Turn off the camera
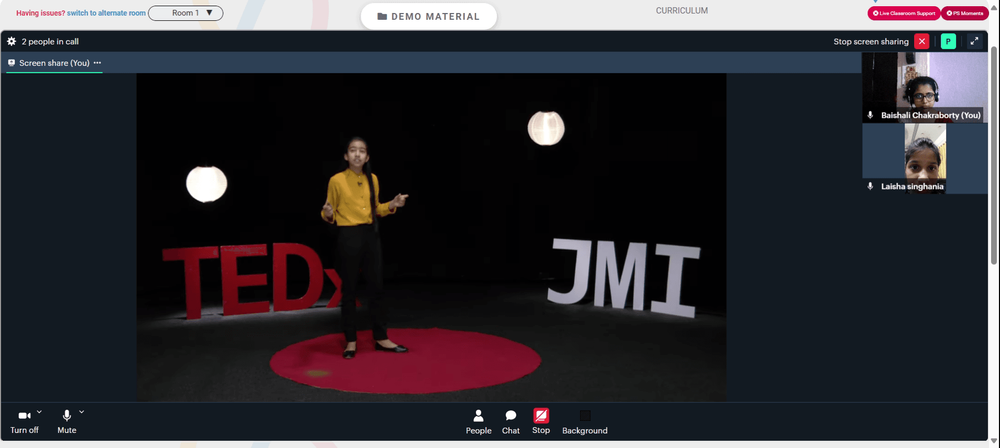The image size is (1000, 448). pyautogui.click(x=24, y=422)
